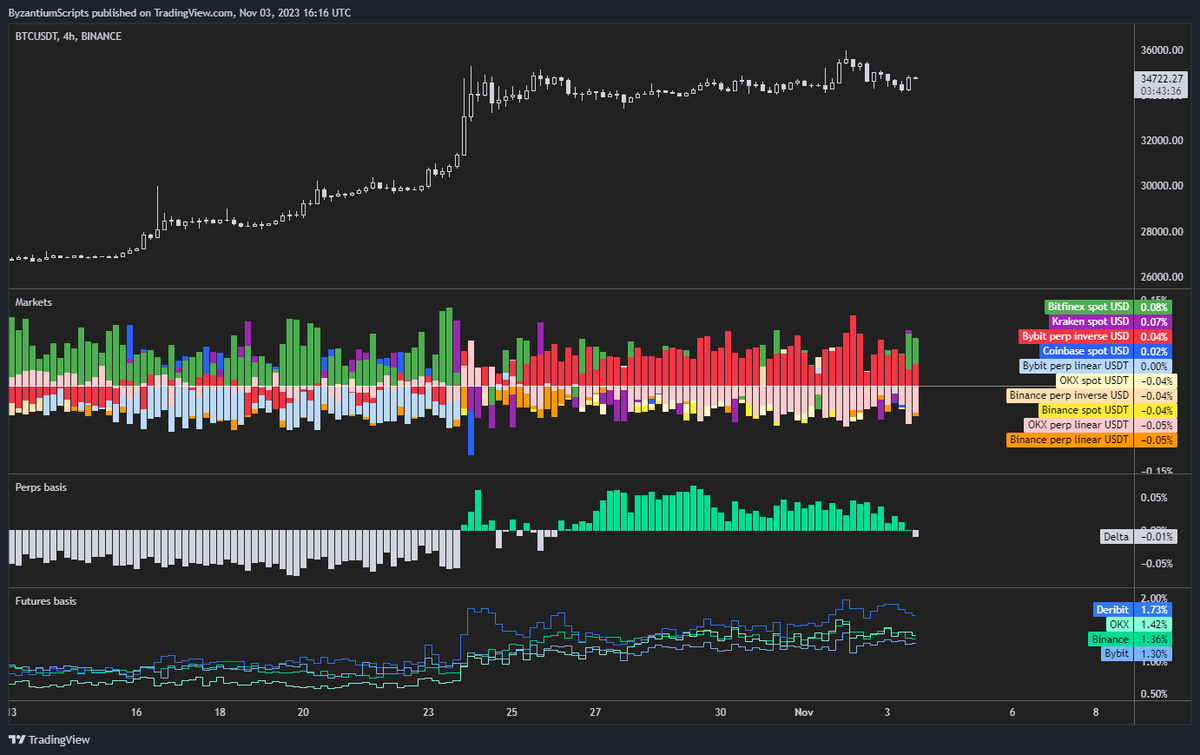Viewport: 1200px width, 755px height.
Task: Click the 1.42% OKX value
Action: tap(1154, 623)
